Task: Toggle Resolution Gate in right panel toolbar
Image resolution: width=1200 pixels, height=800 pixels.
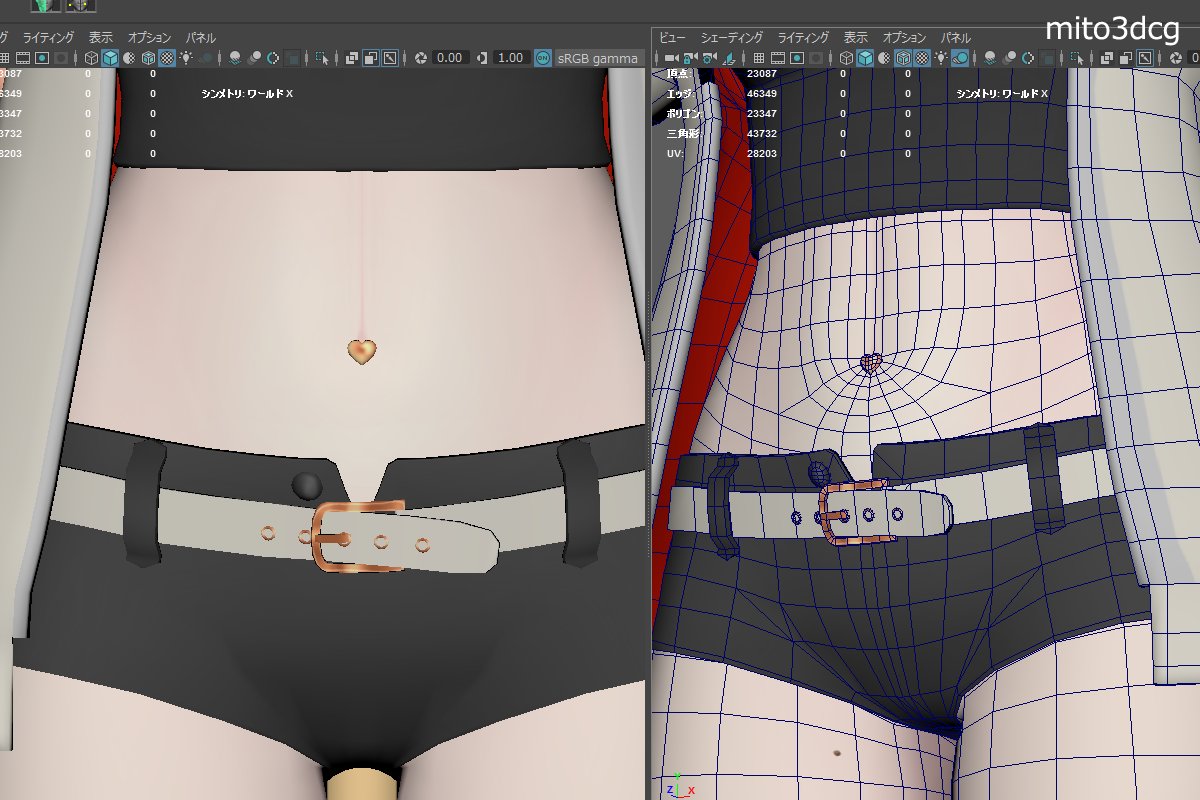Action: click(797, 58)
